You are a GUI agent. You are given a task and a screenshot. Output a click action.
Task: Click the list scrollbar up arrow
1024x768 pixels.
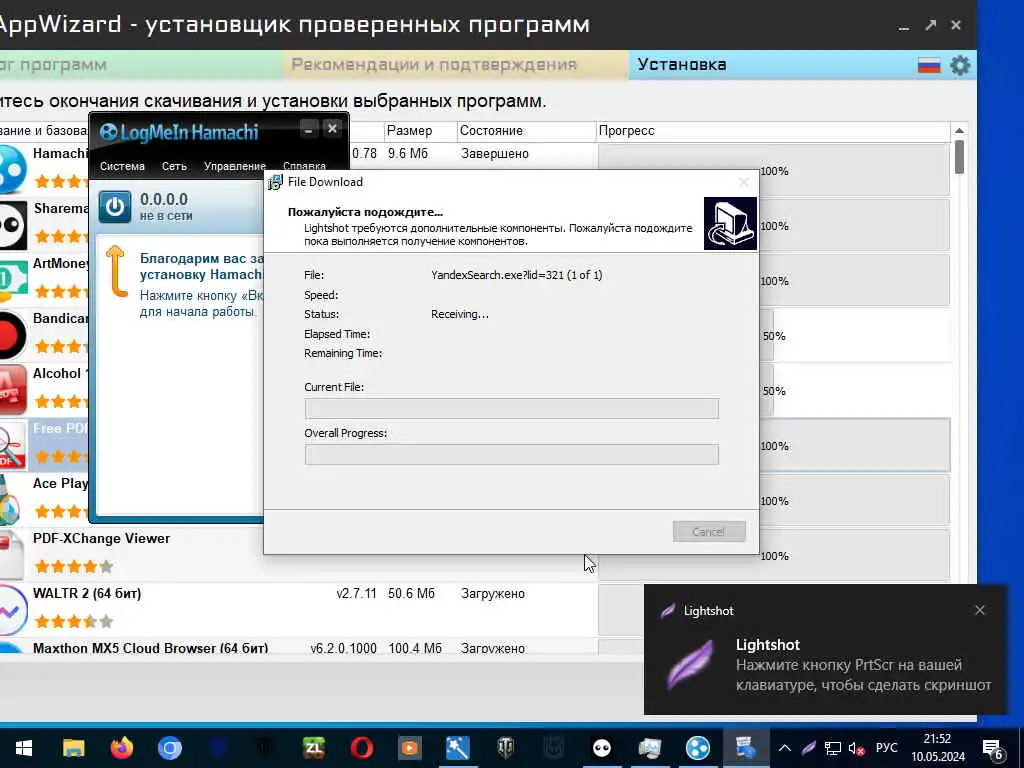click(x=959, y=131)
